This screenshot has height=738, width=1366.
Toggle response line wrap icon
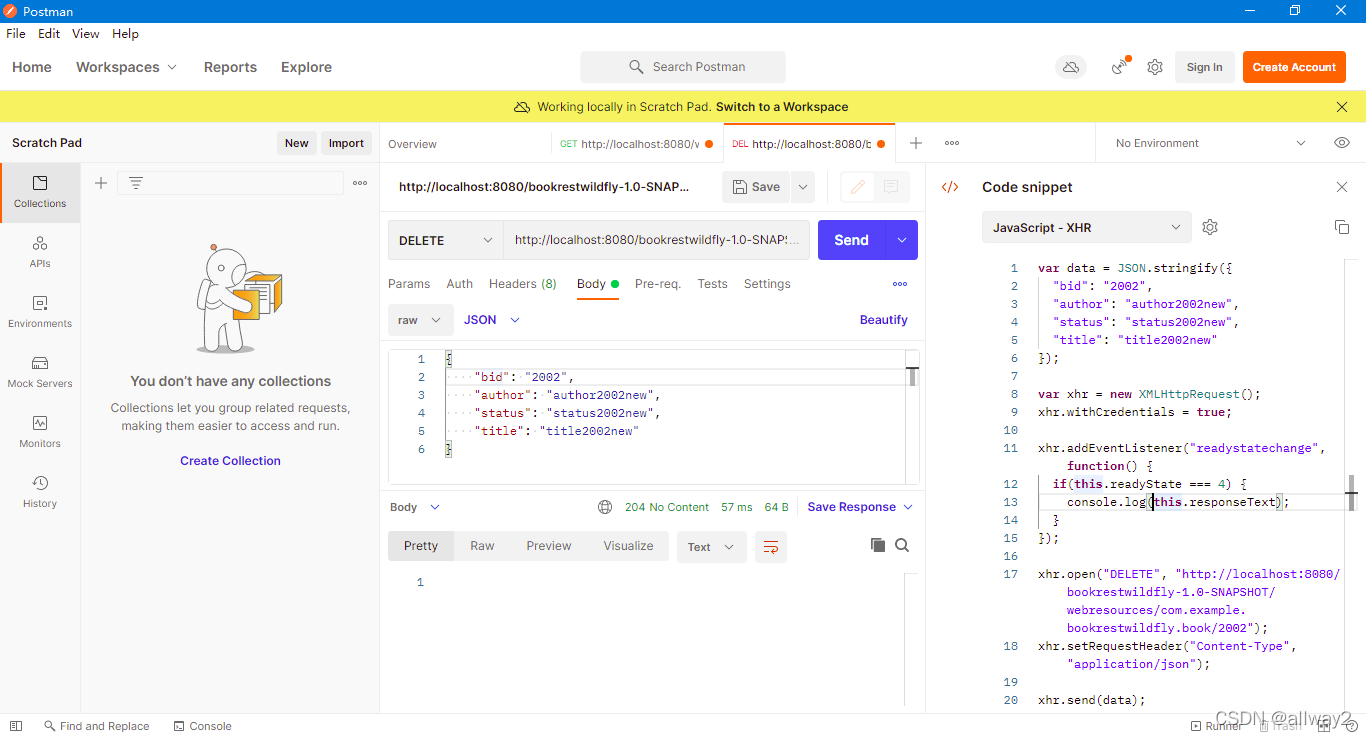pyautogui.click(x=771, y=547)
